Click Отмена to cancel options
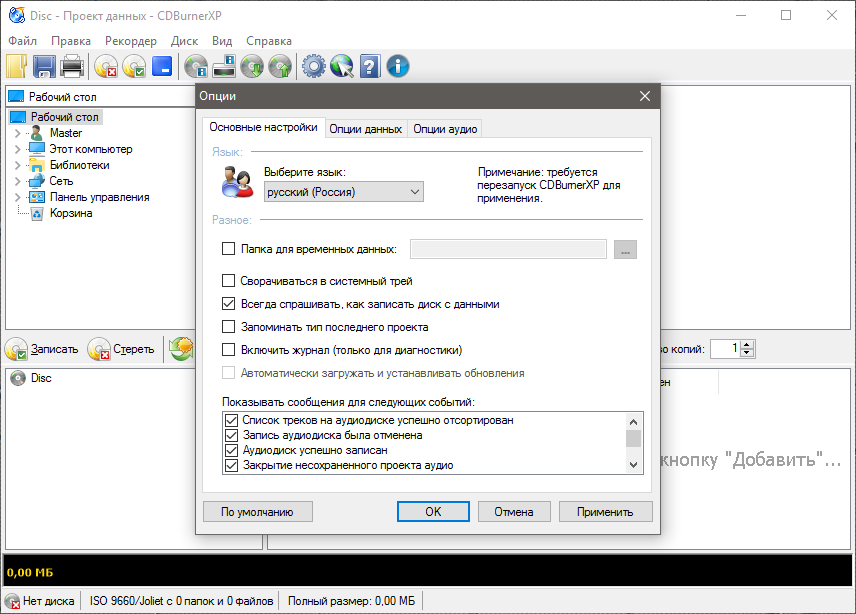The width and height of the screenshot is (856, 614). (514, 512)
